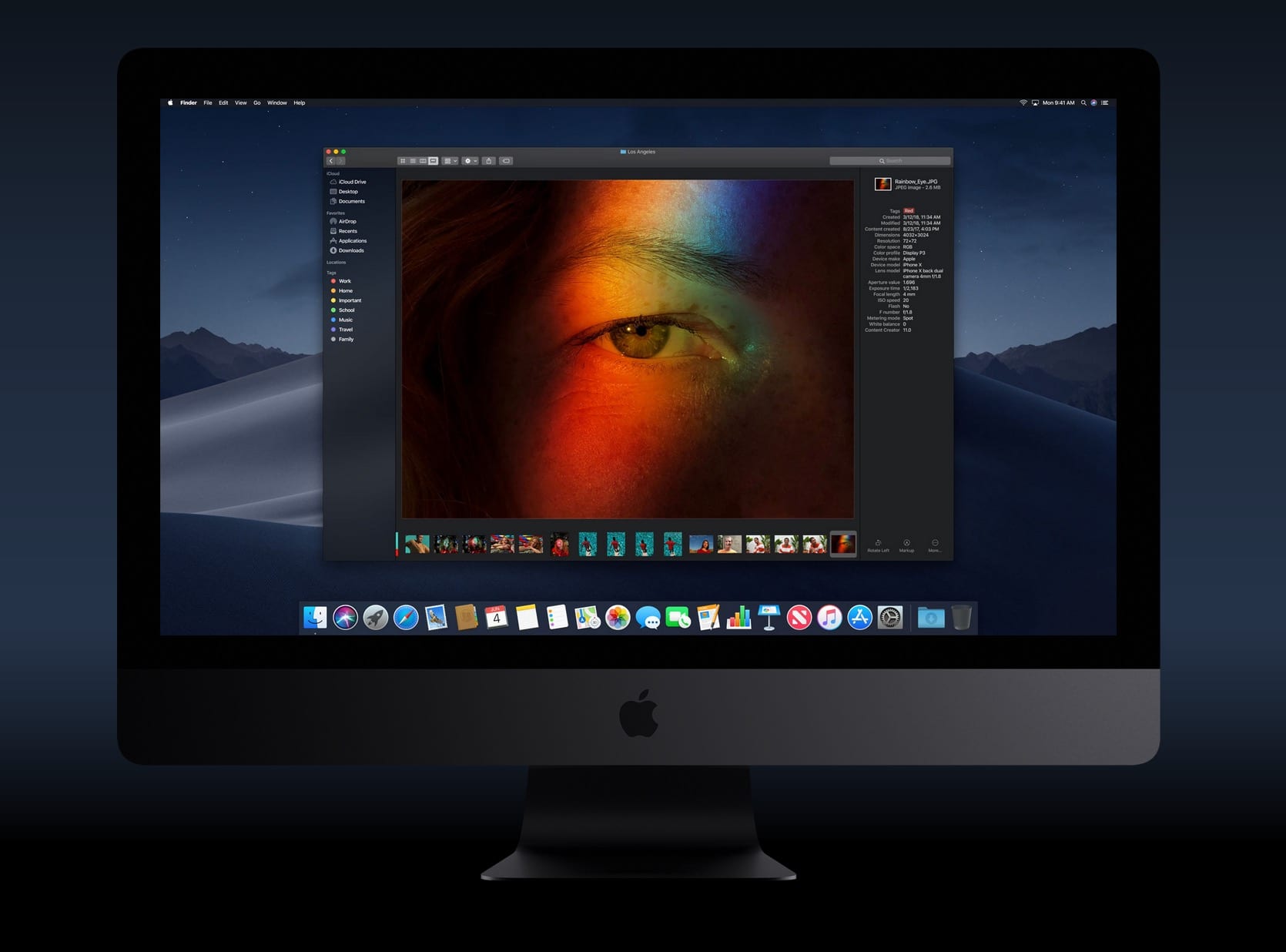The height and width of the screenshot is (952, 1286).
Task: Open the Apple menu
Action: pyautogui.click(x=170, y=102)
